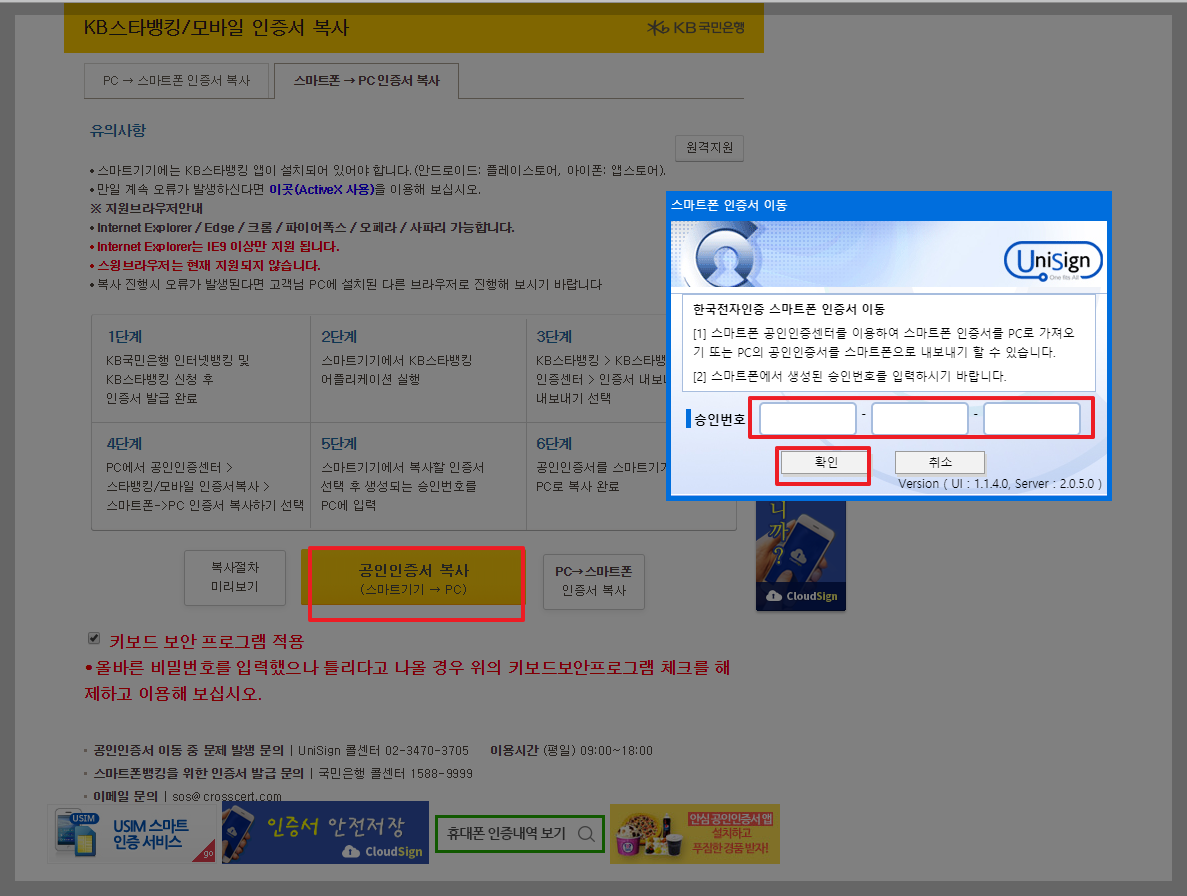Select 스마트폰 → PC 인증서 복사 tab
The image size is (1187, 896).
tap(366, 80)
